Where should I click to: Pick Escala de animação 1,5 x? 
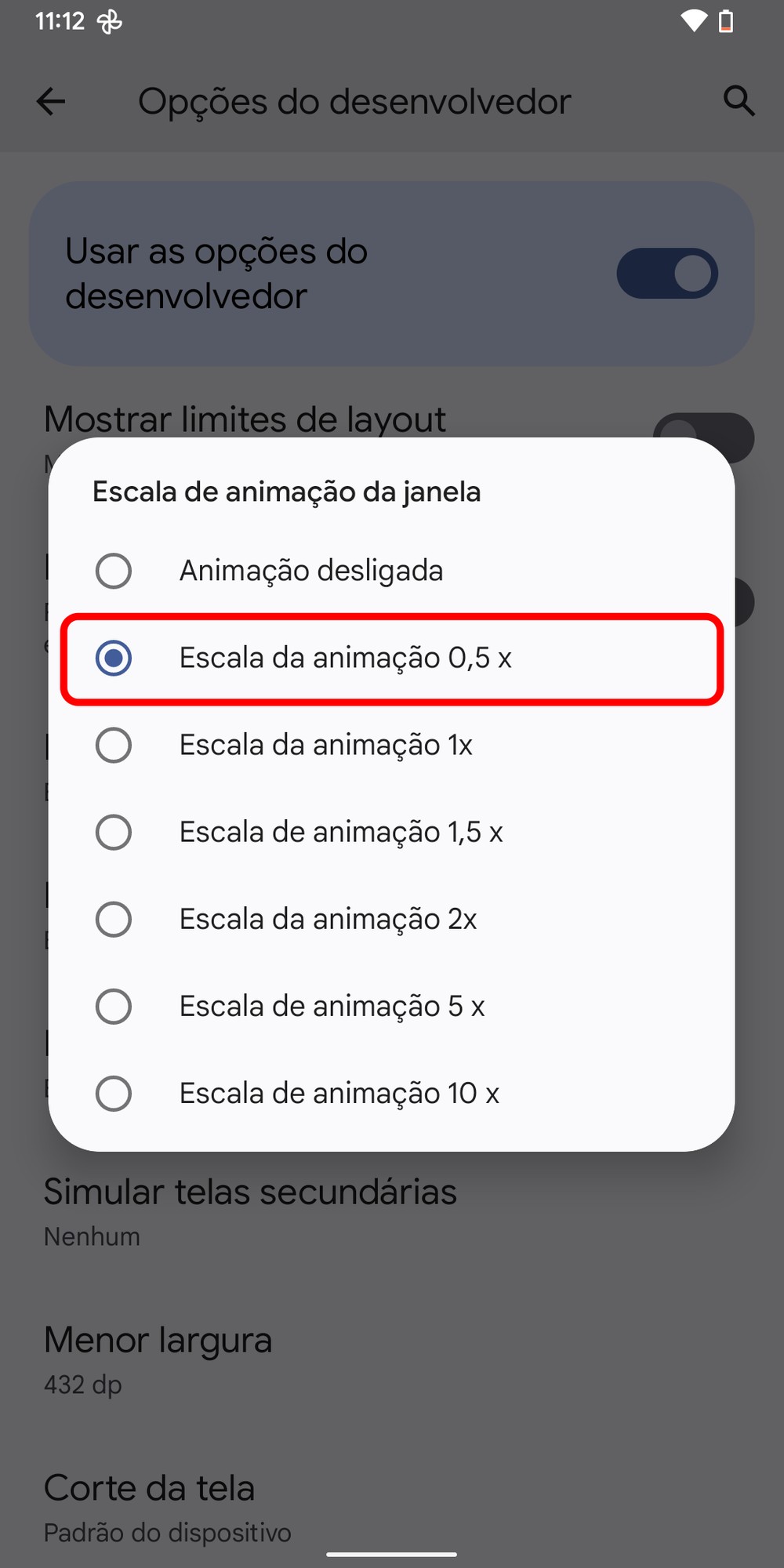114,832
